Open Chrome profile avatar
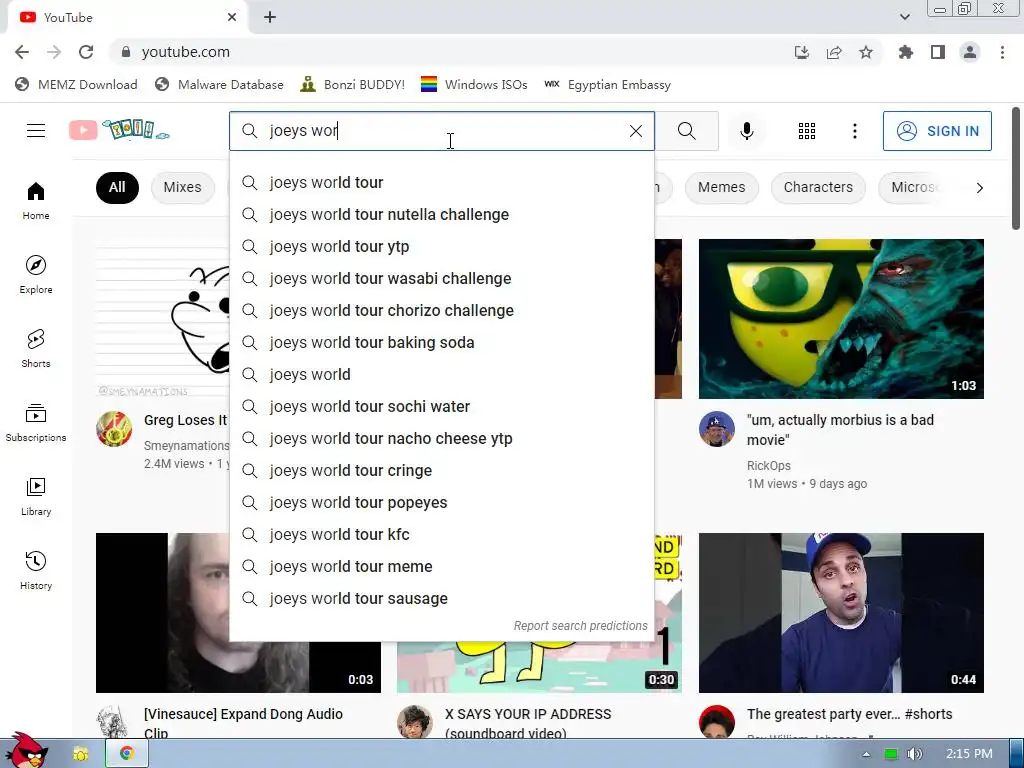 pos(970,52)
